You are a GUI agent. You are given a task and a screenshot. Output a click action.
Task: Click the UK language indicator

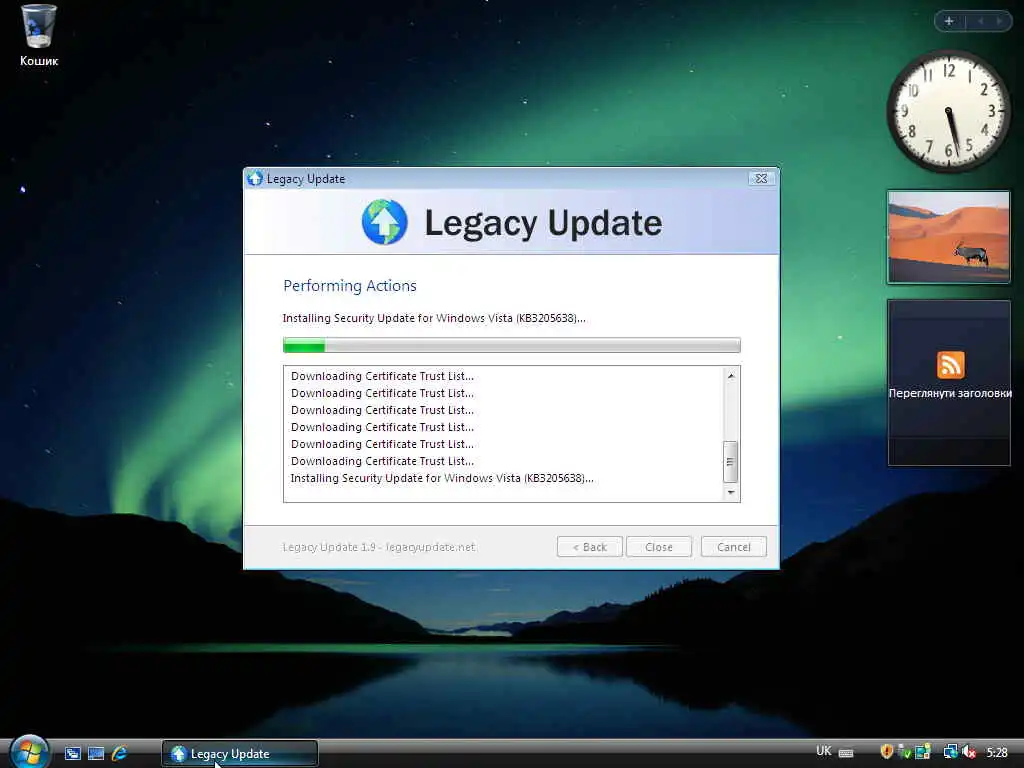824,751
